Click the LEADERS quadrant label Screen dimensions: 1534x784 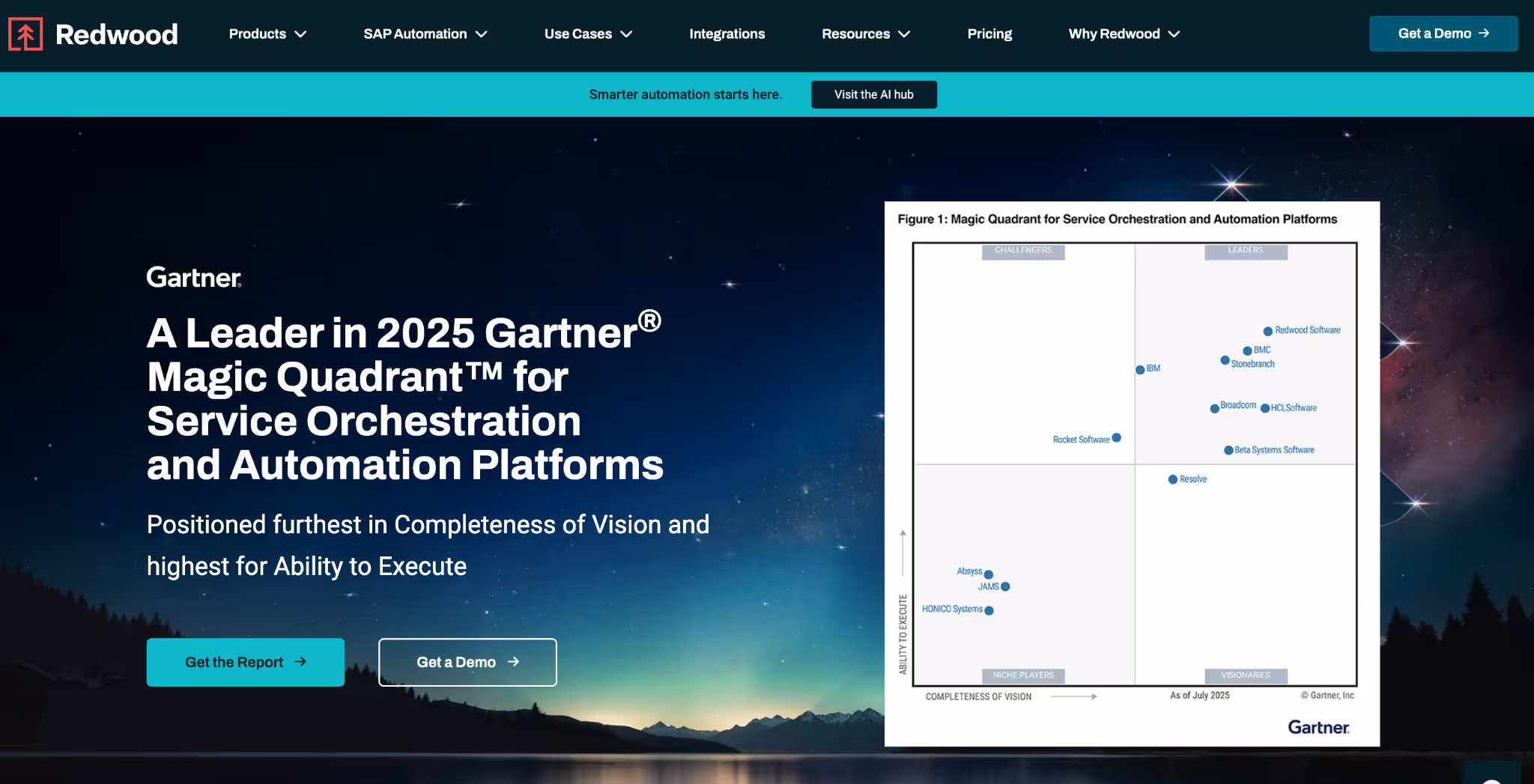1246,251
